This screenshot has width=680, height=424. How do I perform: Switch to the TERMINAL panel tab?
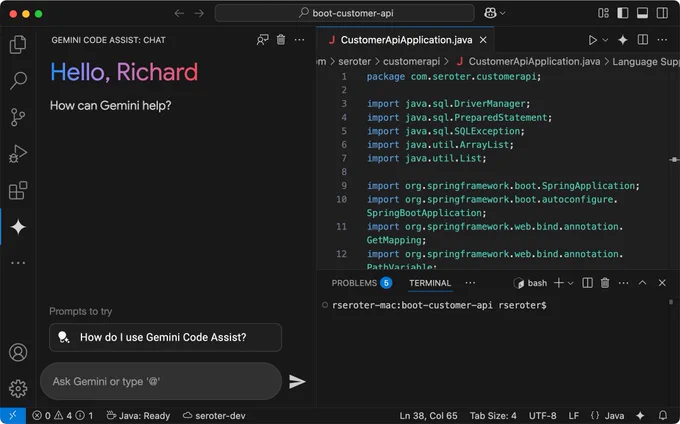[430, 283]
